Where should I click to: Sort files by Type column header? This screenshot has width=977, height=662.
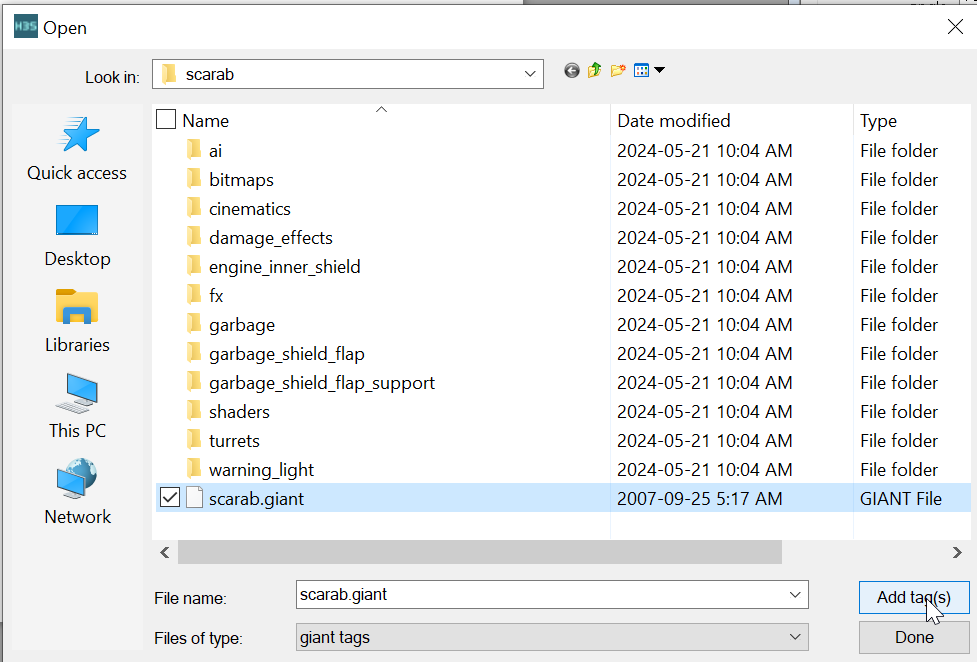click(878, 121)
